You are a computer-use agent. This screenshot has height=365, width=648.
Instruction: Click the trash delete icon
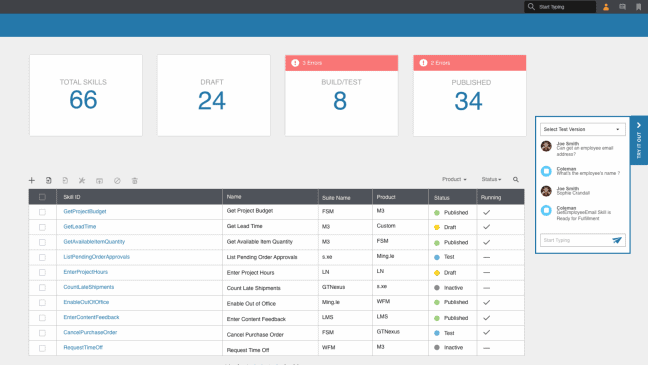click(x=135, y=181)
